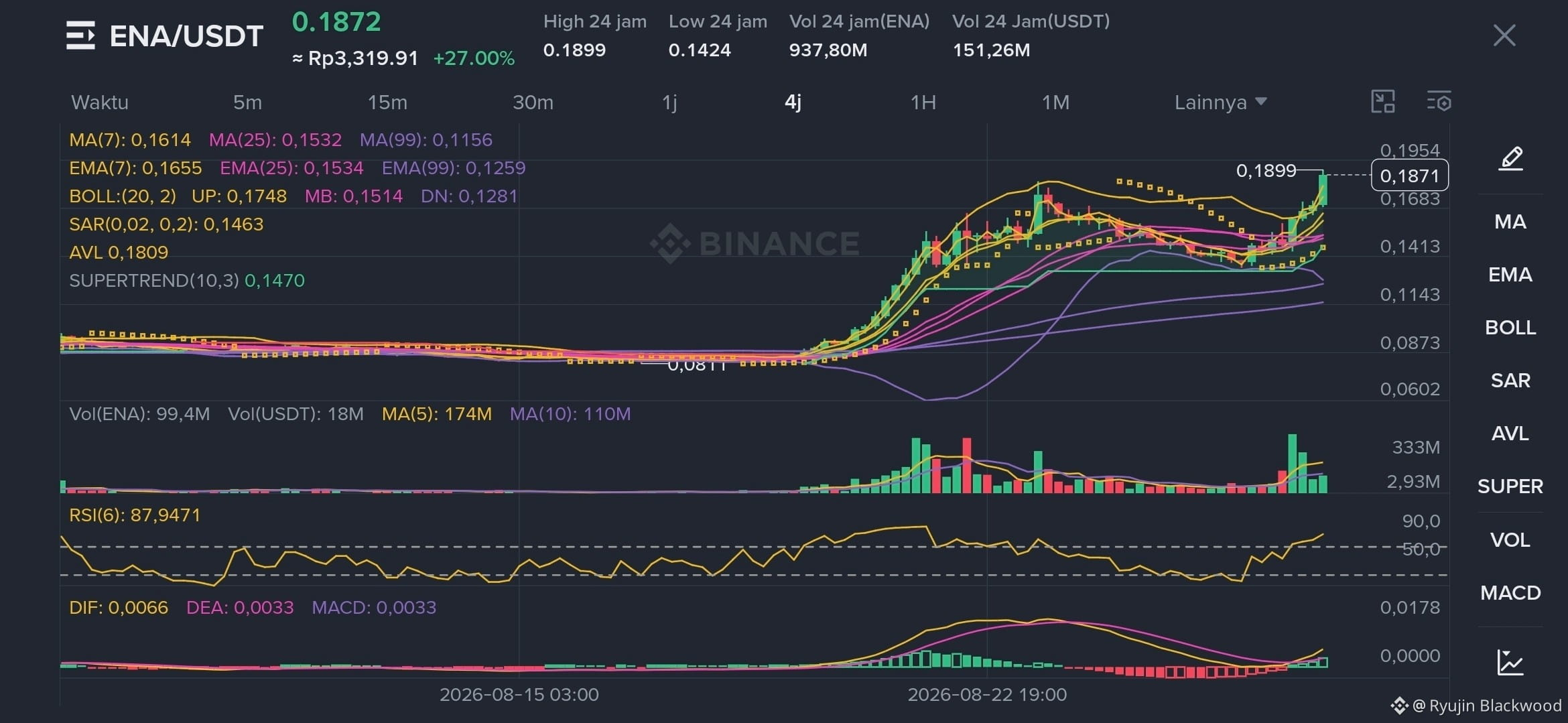
Task: Open the trading pair list menu icon
Action: pos(80,36)
